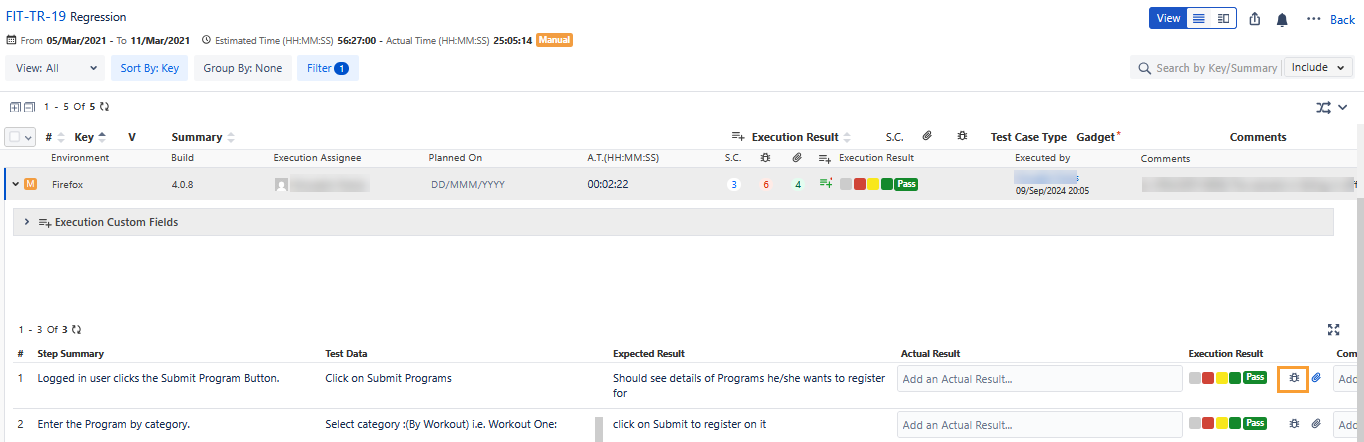
Task: Open the attachment paperclip for step 1
Action: (1316, 378)
